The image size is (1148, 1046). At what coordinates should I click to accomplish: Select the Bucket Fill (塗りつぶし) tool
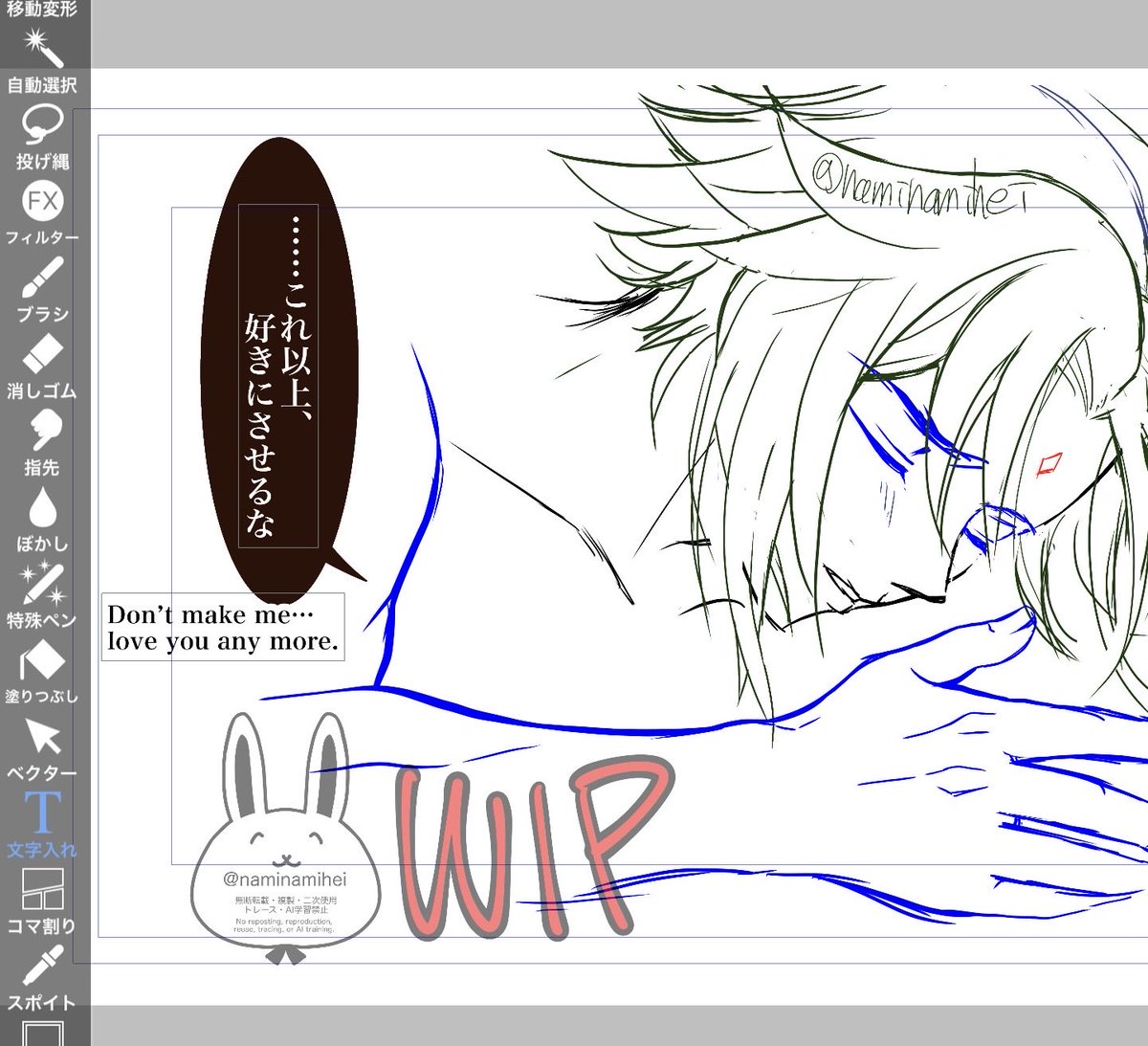click(x=42, y=672)
